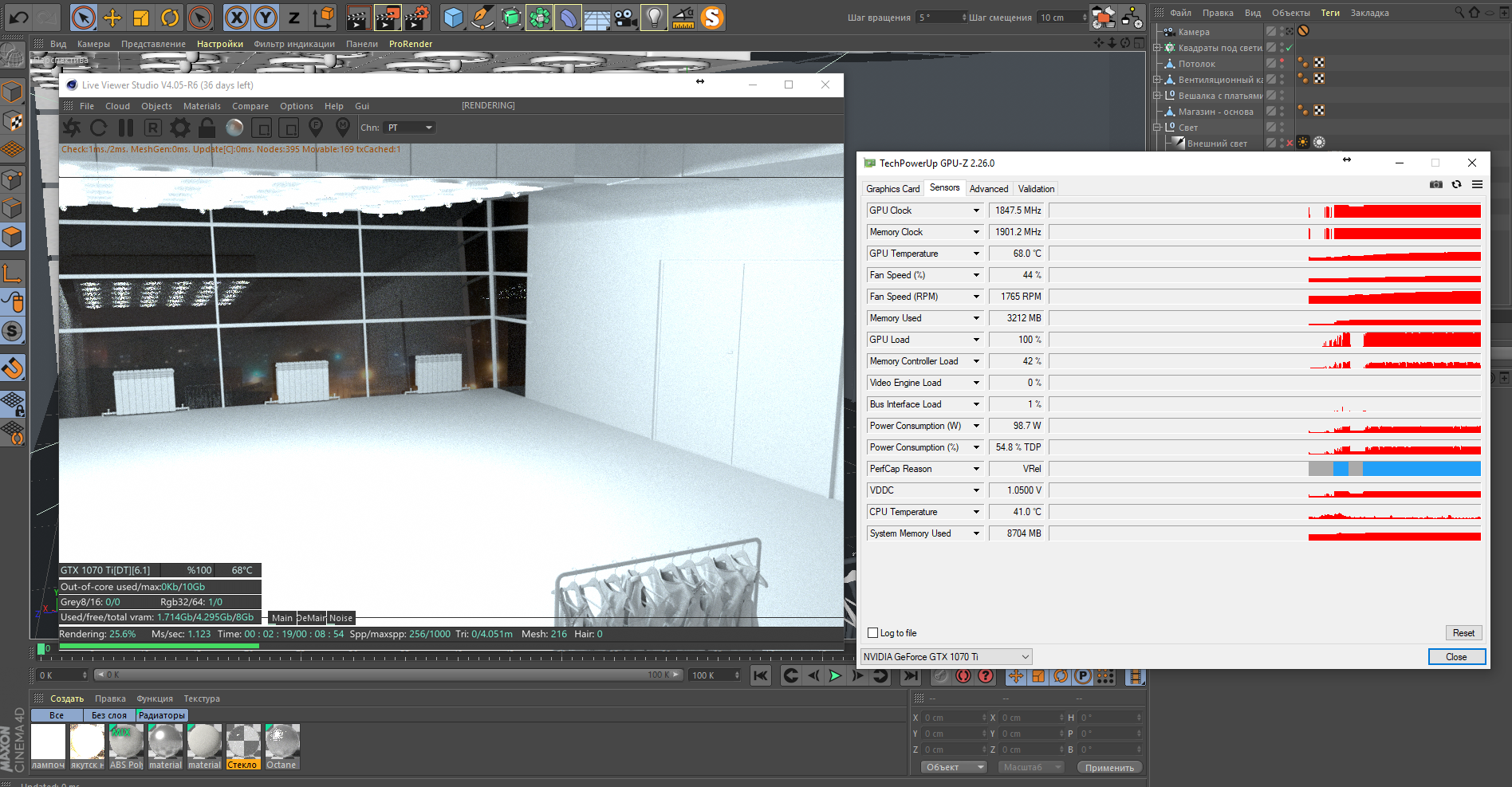Image resolution: width=1512 pixels, height=787 pixels.
Task: Click the GPU-Z refresh icon
Action: click(1456, 184)
